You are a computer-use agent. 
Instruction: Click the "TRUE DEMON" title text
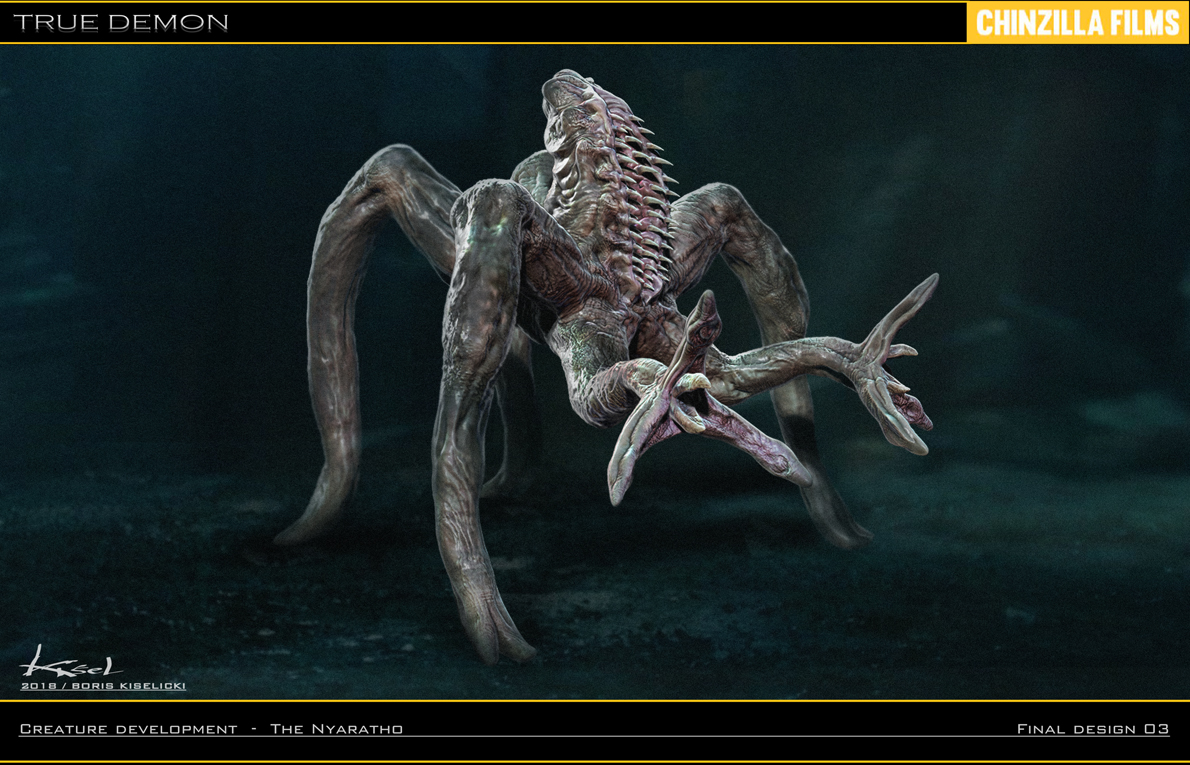tap(121, 22)
